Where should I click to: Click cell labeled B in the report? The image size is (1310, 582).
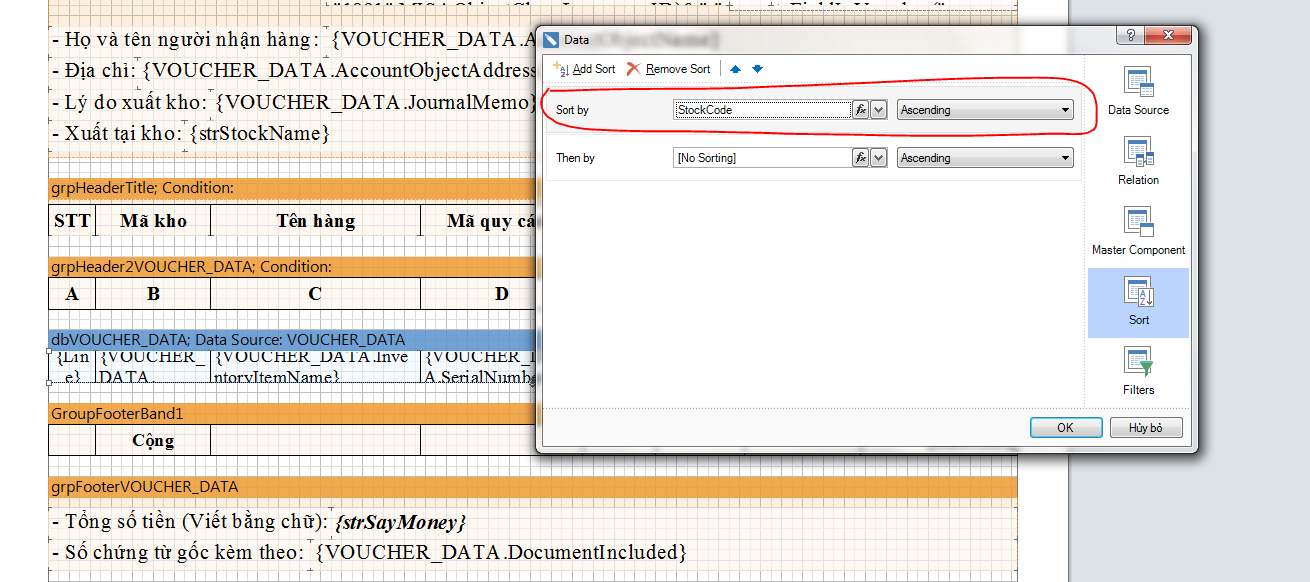point(153,294)
